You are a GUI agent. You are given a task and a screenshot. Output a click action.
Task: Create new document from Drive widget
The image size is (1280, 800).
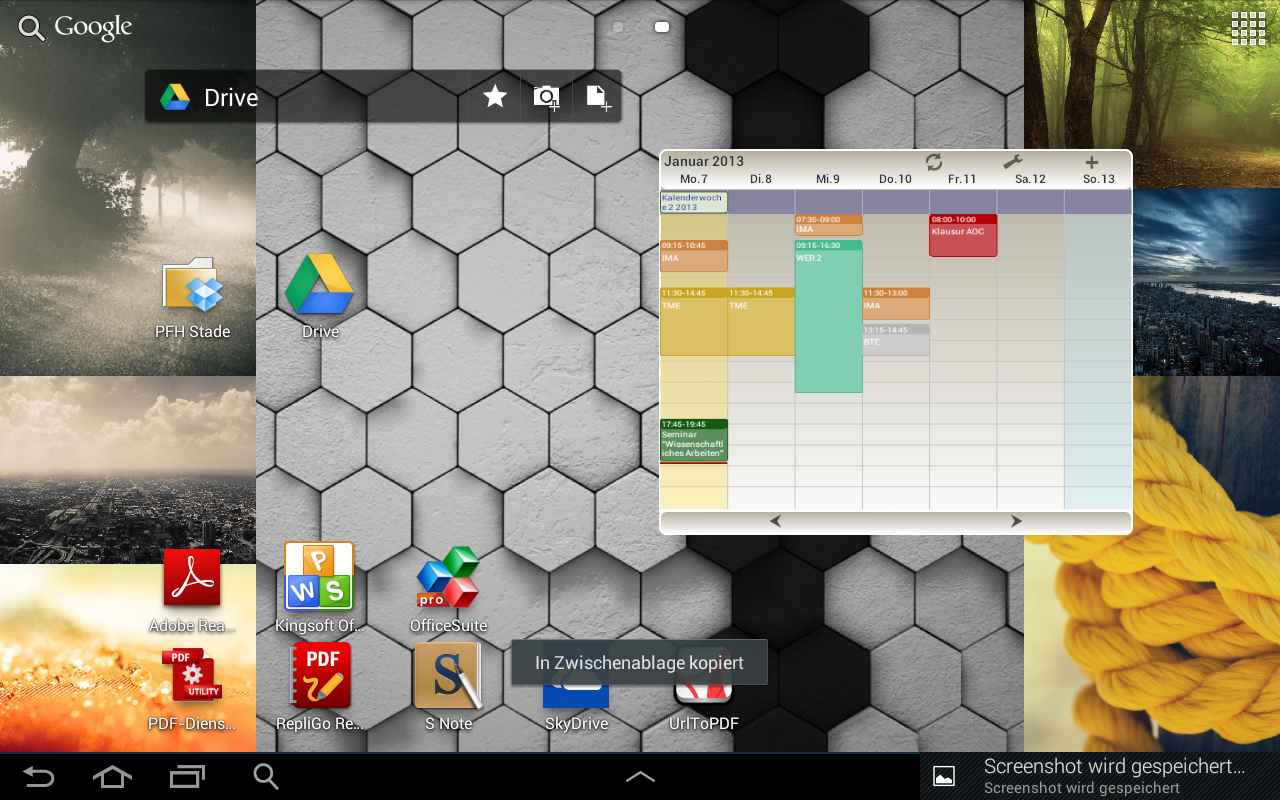[x=597, y=96]
